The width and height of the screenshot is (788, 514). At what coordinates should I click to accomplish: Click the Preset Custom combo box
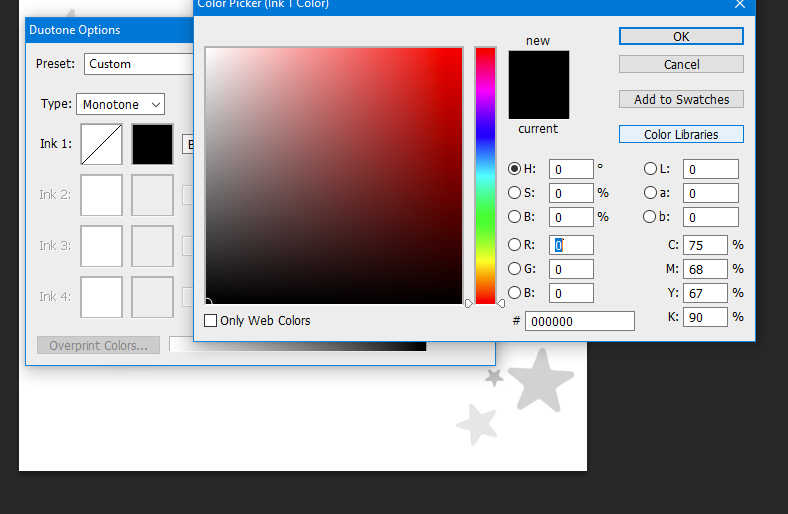point(139,64)
